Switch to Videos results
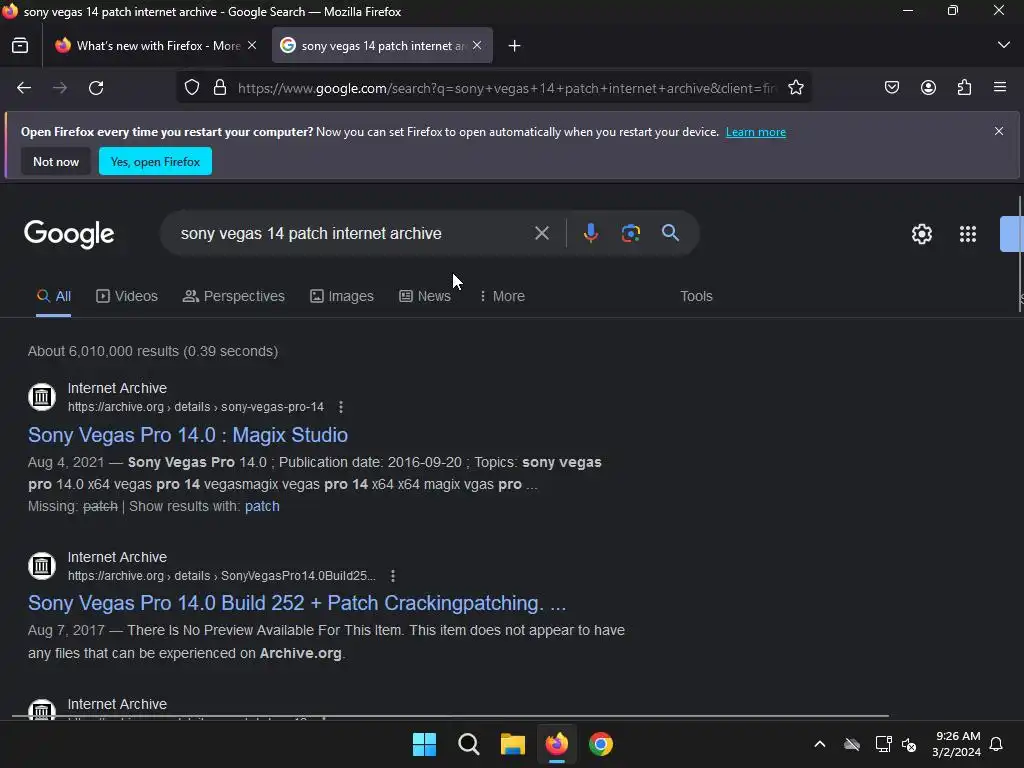Image resolution: width=1024 pixels, height=768 pixels. tap(127, 296)
